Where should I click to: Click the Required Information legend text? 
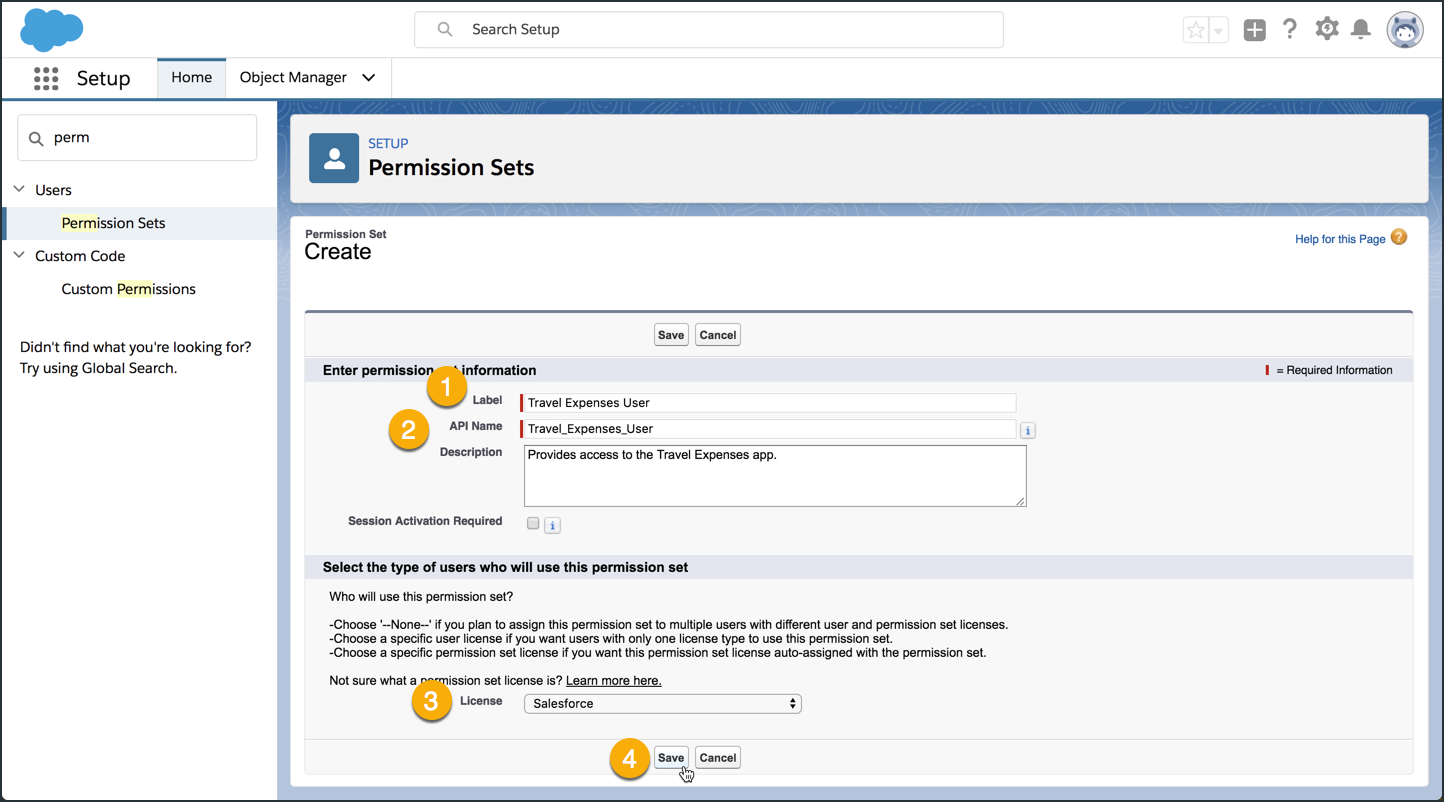click(x=1334, y=370)
